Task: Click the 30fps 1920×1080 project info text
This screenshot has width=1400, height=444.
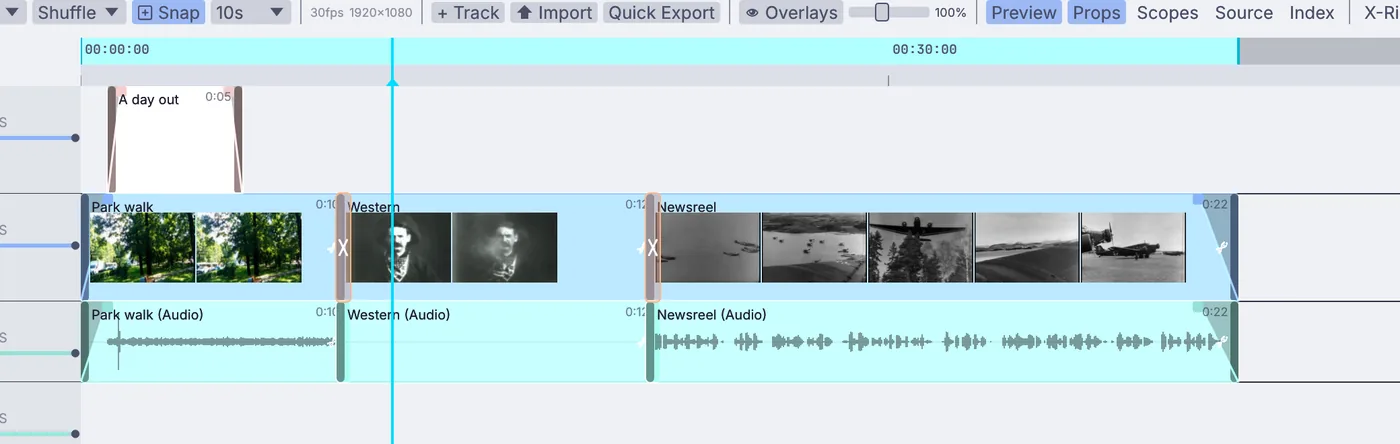Action: click(x=362, y=13)
